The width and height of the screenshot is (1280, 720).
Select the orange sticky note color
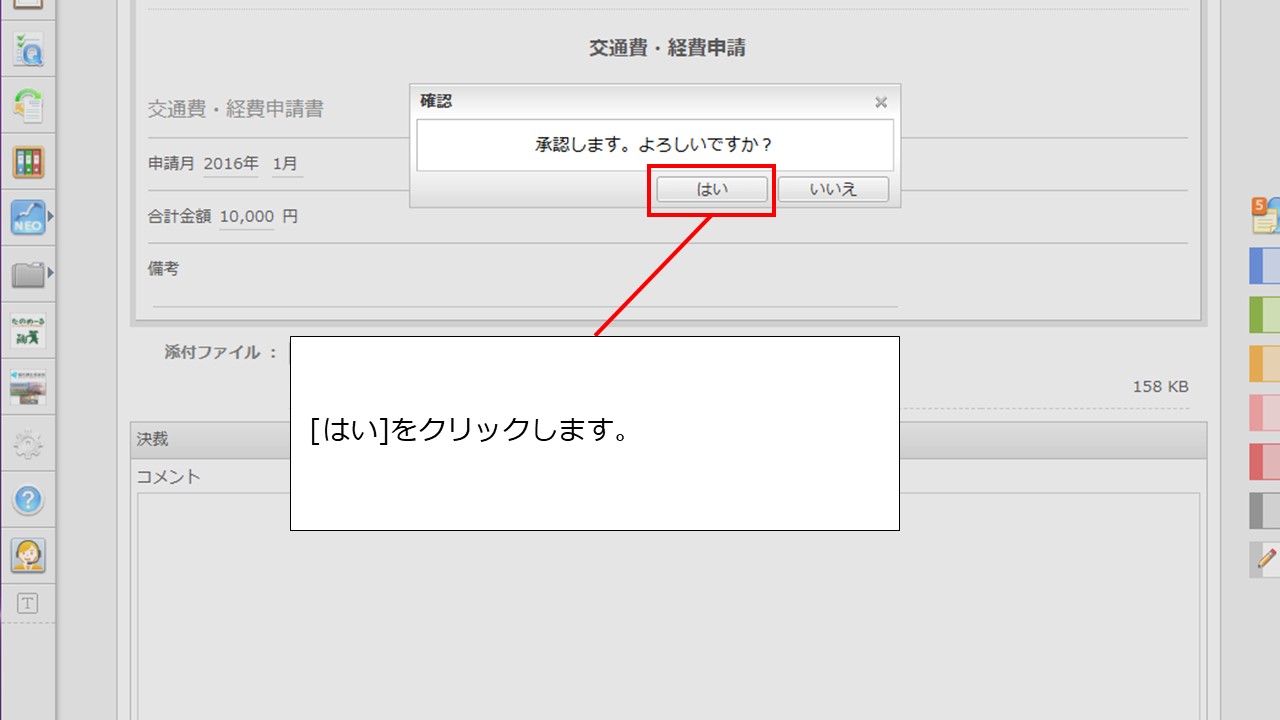[x=1265, y=364]
